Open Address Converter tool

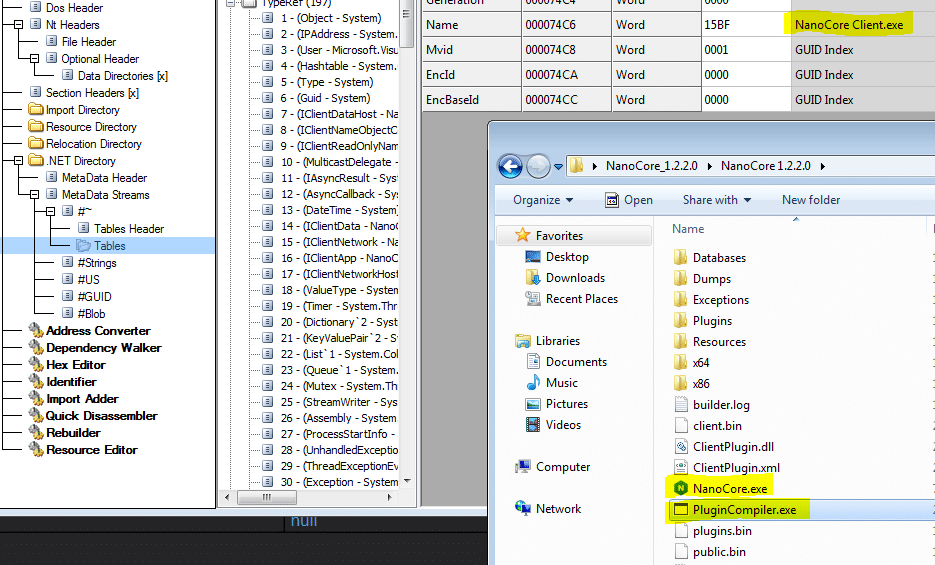(x=98, y=331)
